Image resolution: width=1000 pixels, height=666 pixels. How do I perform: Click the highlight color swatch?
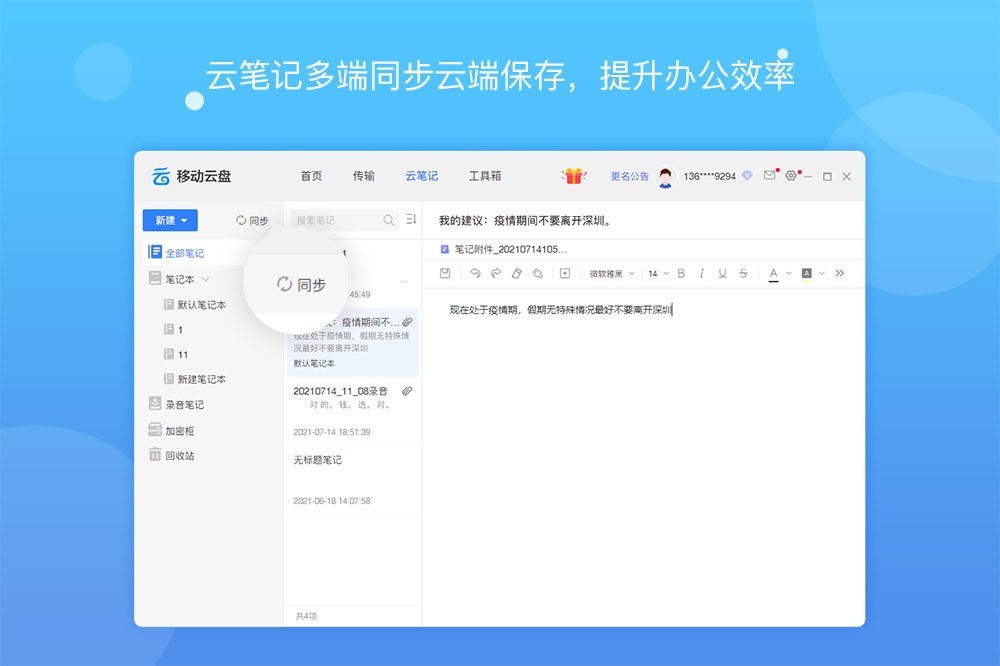pyautogui.click(x=807, y=273)
